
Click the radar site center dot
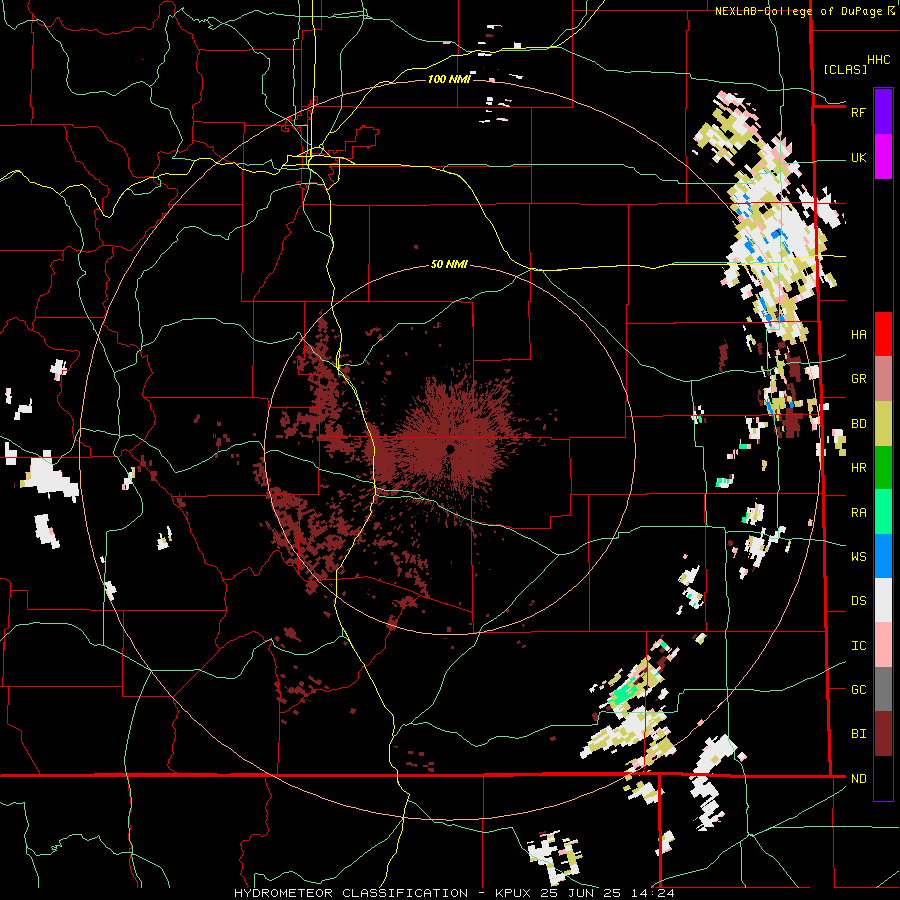coord(450,449)
